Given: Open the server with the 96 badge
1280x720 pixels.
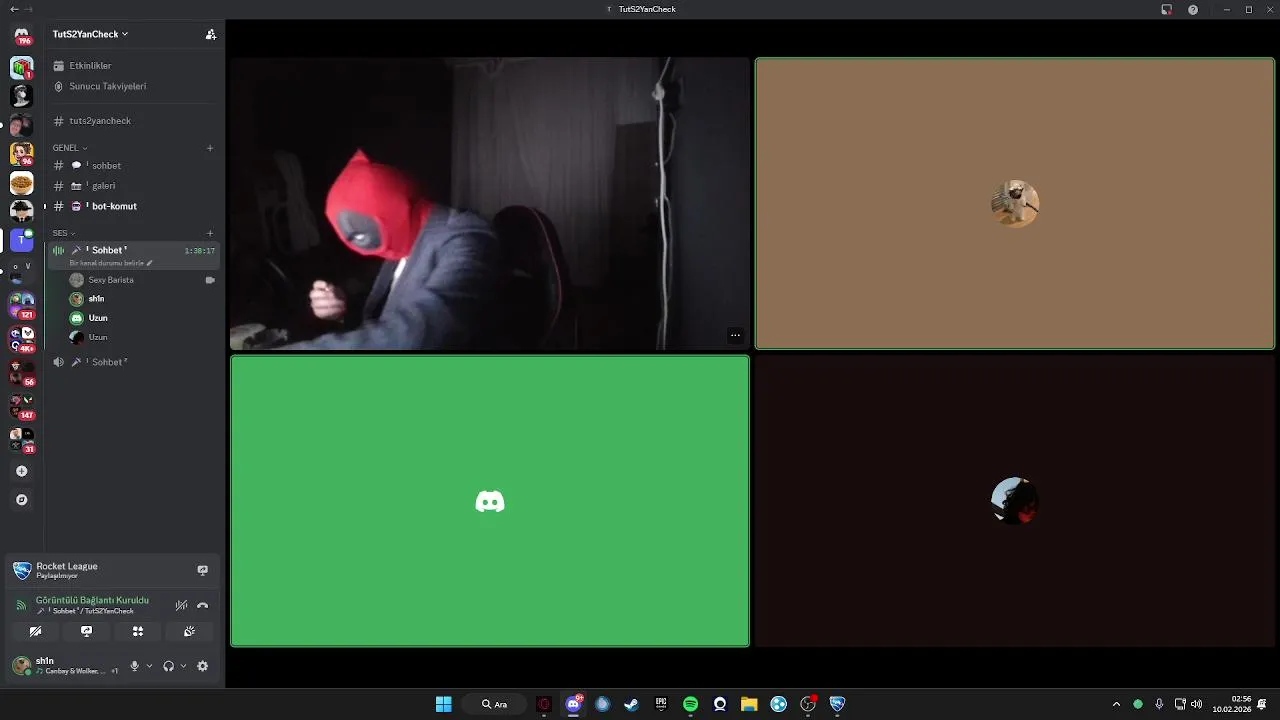Looking at the screenshot, I should pos(21,153).
